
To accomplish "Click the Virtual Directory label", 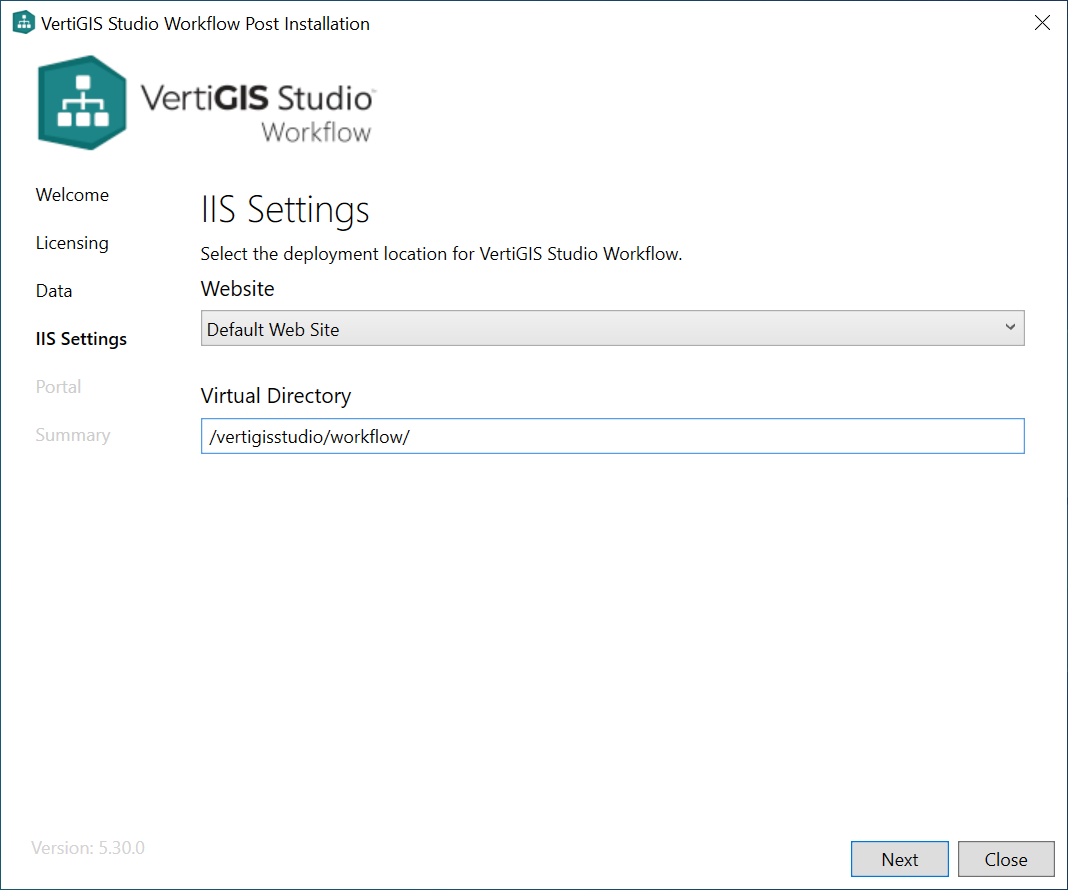I will pyautogui.click(x=276, y=396).
